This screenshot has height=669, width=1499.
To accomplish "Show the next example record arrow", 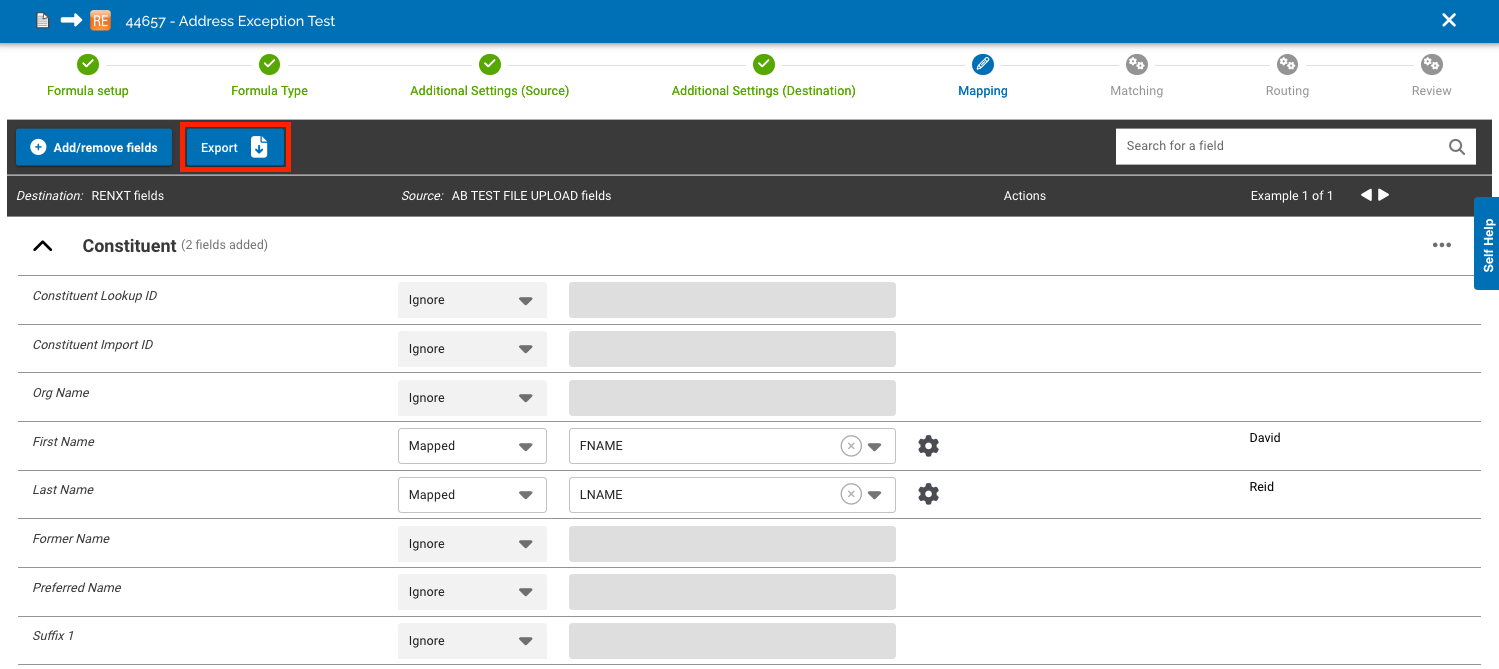I will 1384,195.
